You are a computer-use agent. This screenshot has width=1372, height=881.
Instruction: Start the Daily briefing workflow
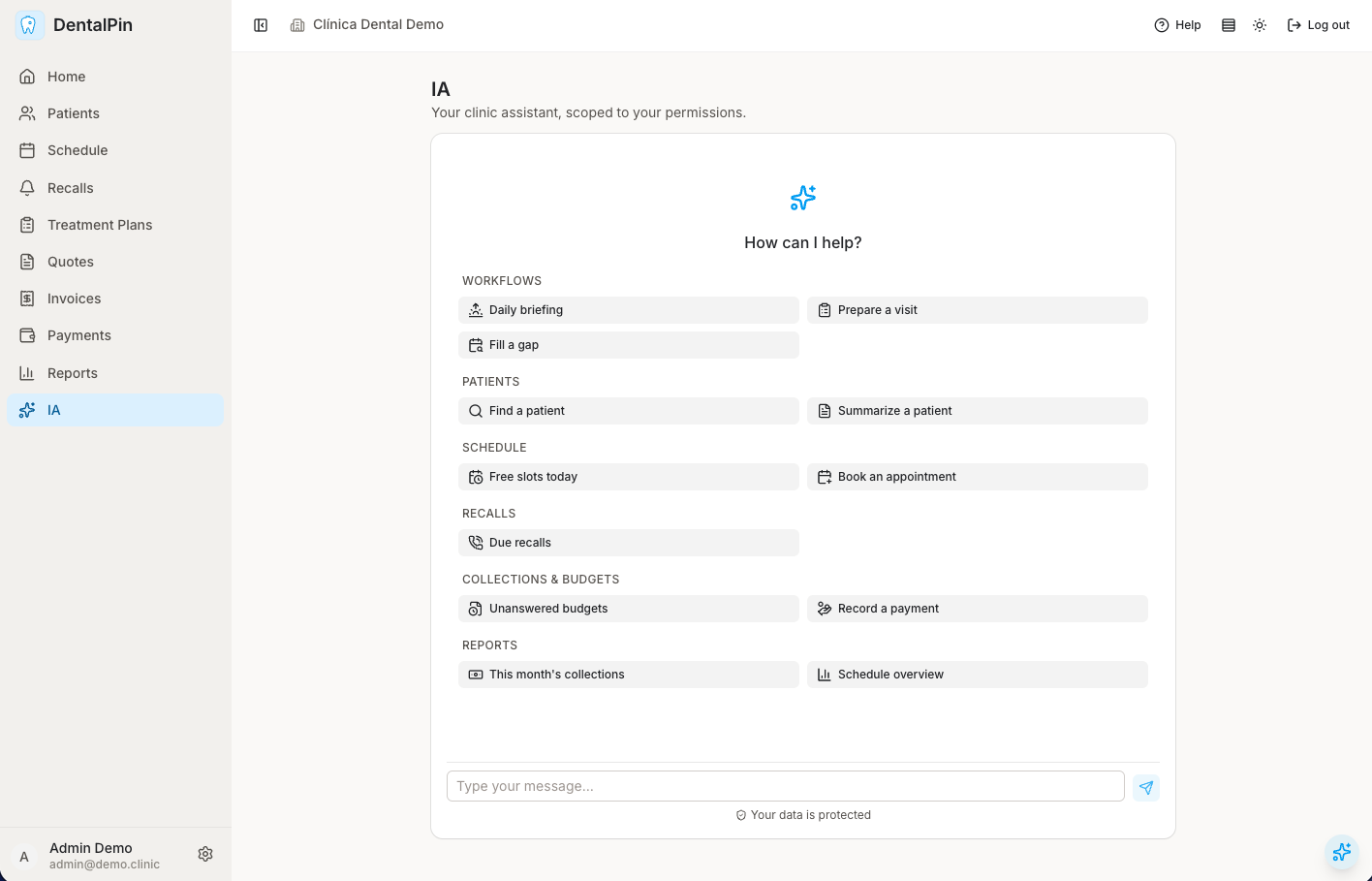[629, 310]
